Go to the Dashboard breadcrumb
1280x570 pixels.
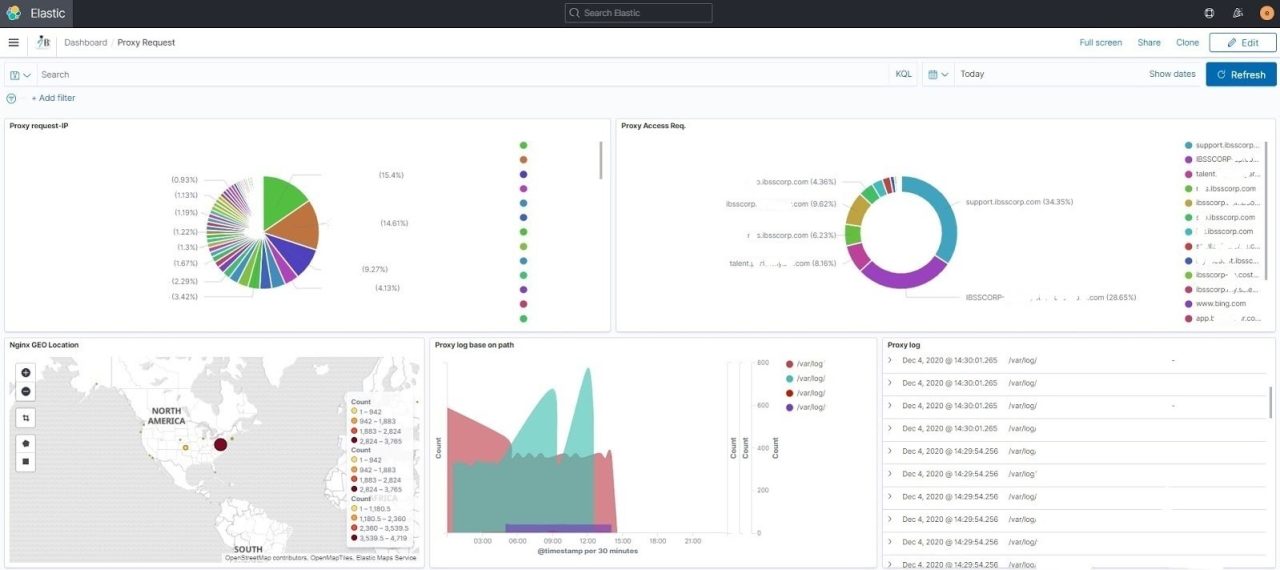[85, 42]
